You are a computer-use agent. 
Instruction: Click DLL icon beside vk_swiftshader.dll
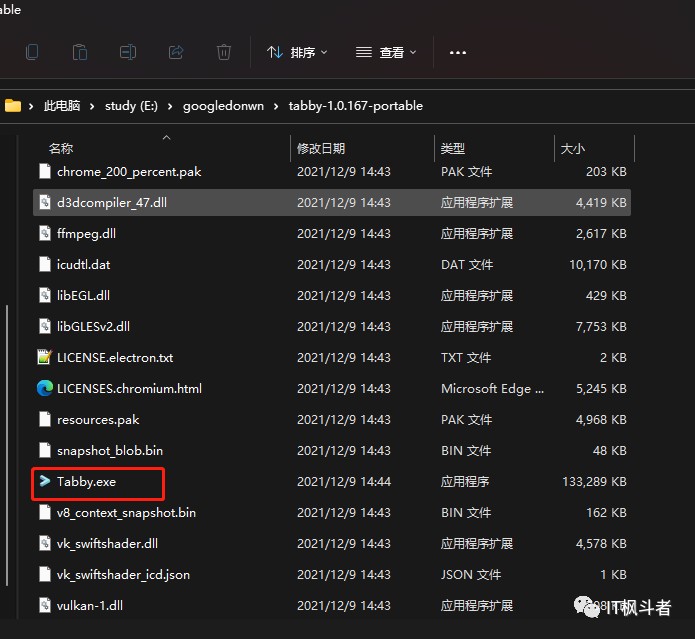point(45,543)
